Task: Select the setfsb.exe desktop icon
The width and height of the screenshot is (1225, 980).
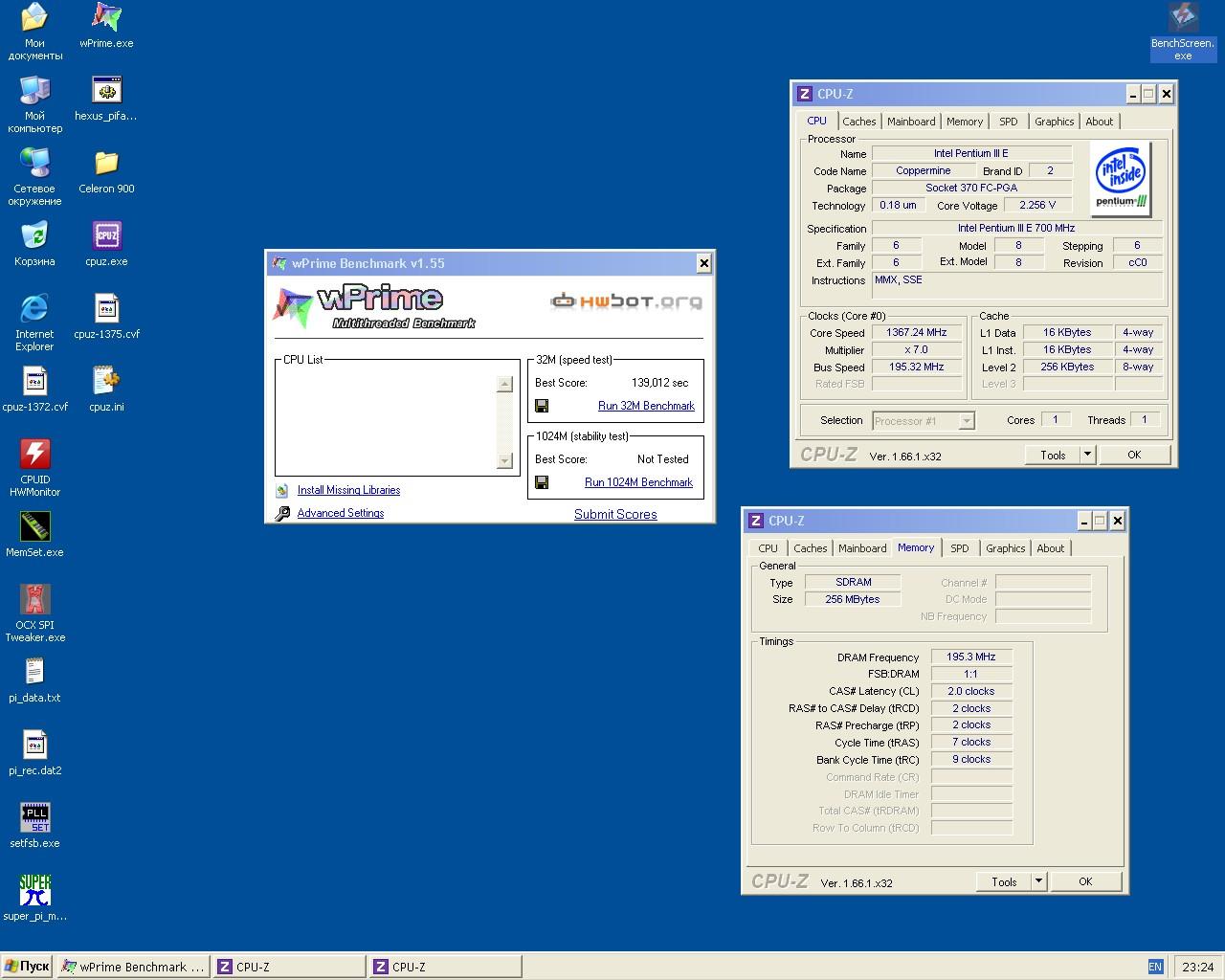Action: click(x=34, y=826)
